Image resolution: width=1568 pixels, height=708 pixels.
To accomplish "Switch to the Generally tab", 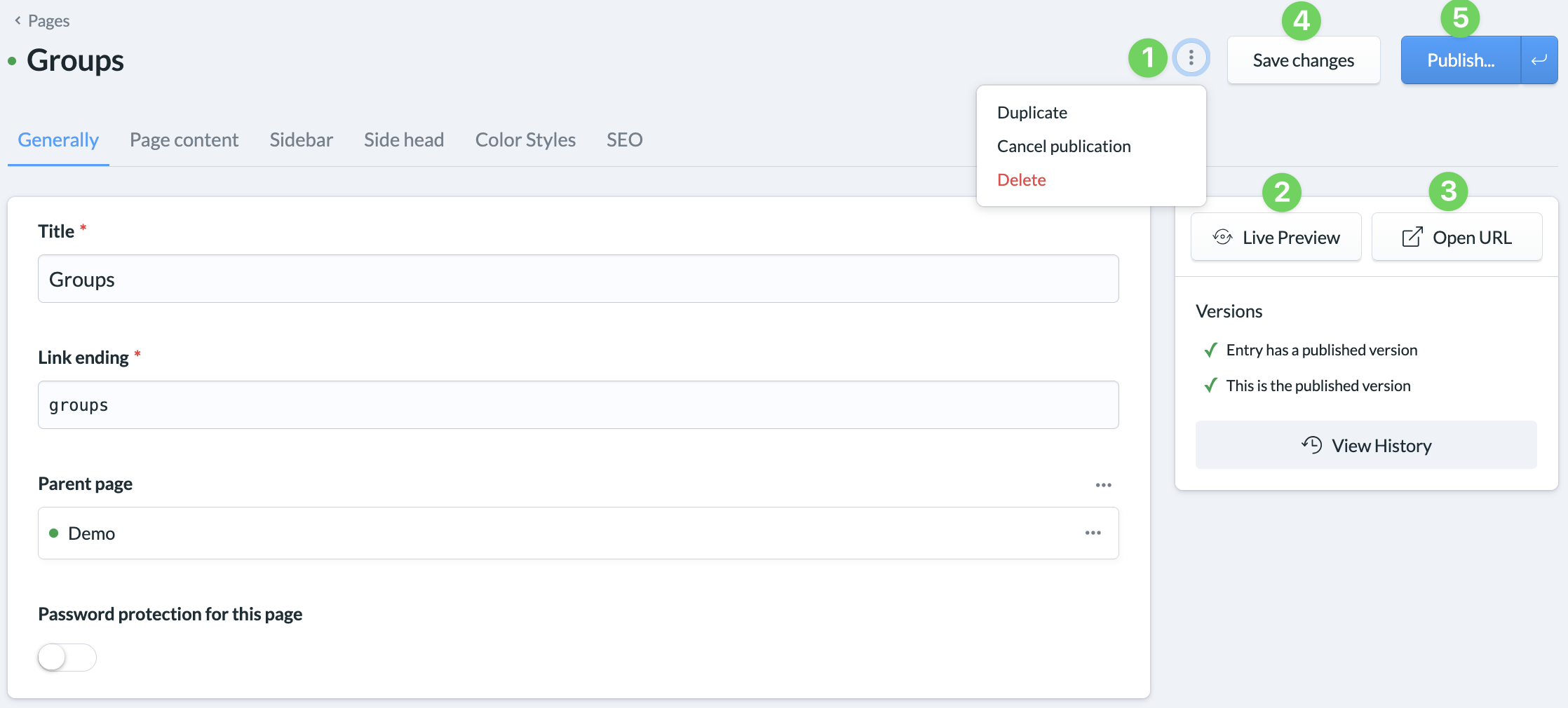I will point(58,139).
